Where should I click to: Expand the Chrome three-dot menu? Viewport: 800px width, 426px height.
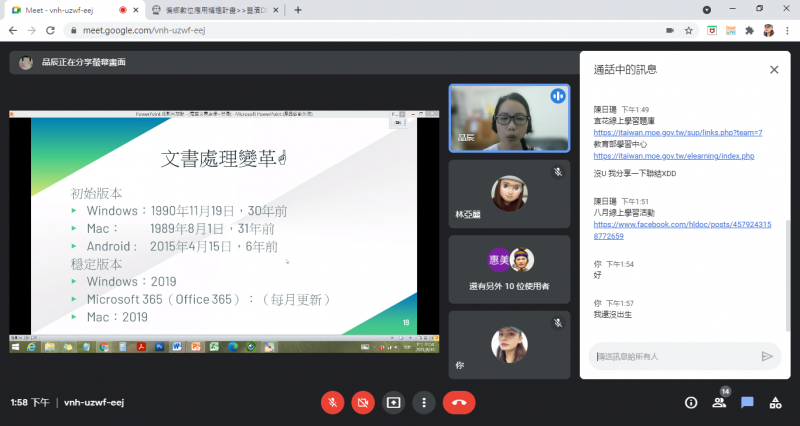787,30
